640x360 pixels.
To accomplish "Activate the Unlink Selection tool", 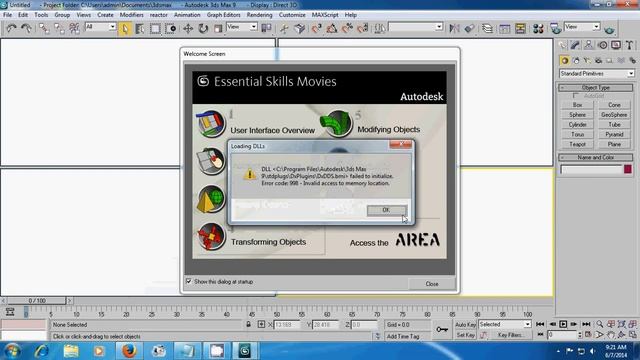I will pyautogui.click(x=59, y=28).
